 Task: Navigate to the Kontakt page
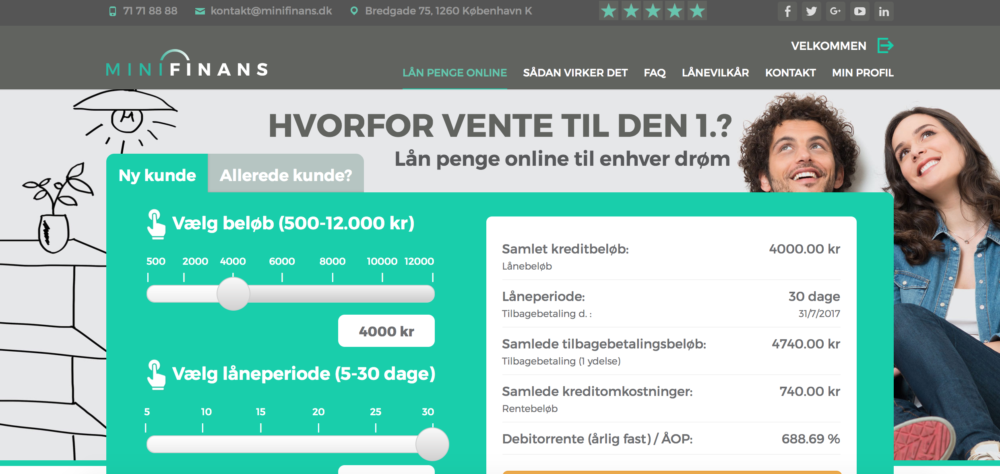(790, 73)
